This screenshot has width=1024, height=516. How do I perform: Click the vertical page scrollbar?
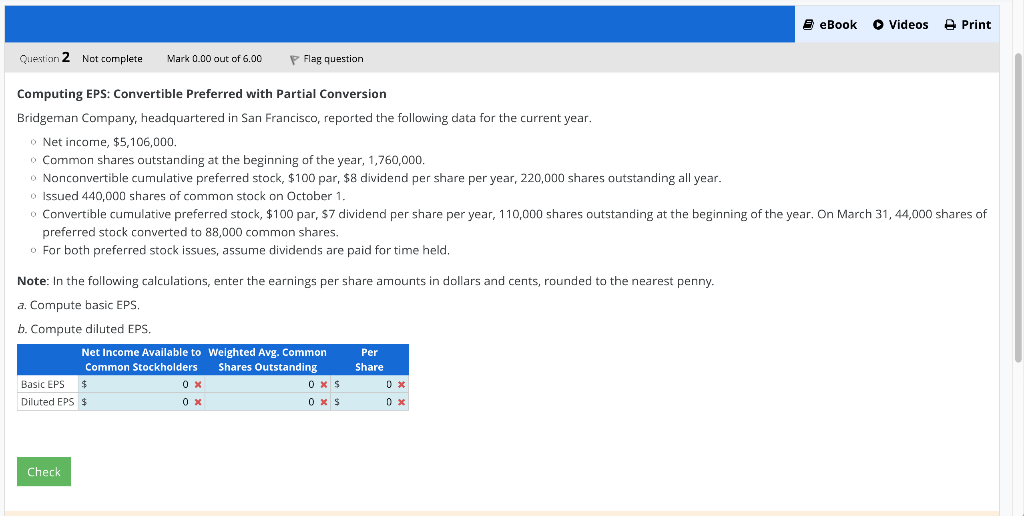pyautogui.click(x=1018, y=209)
